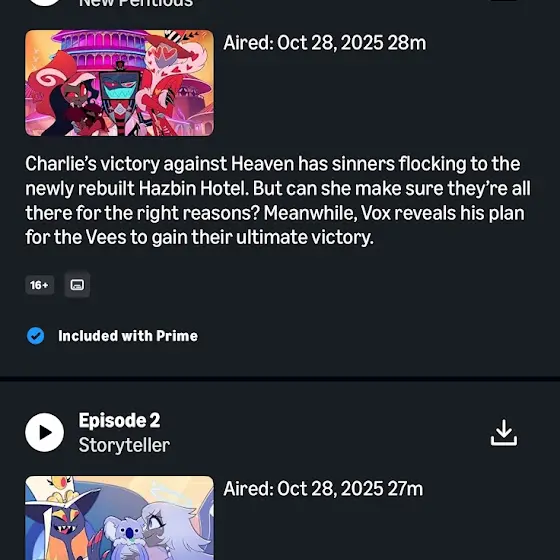The height and width of the screenshot is (560, 560).
Task: Tap the cut-off download icon of the first episode
Action: point(504,0)
